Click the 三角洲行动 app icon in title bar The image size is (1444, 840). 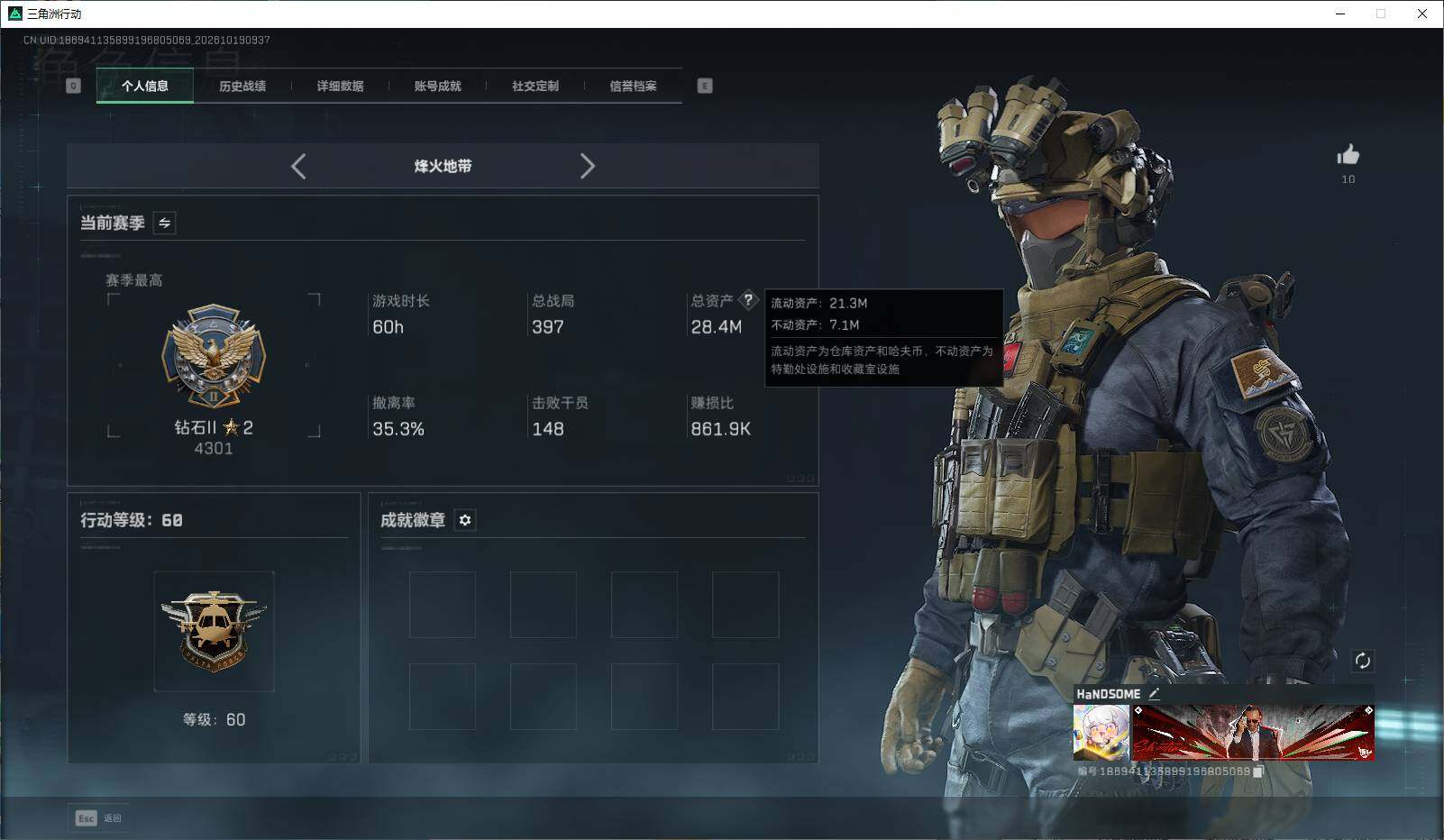coord(14,14)
